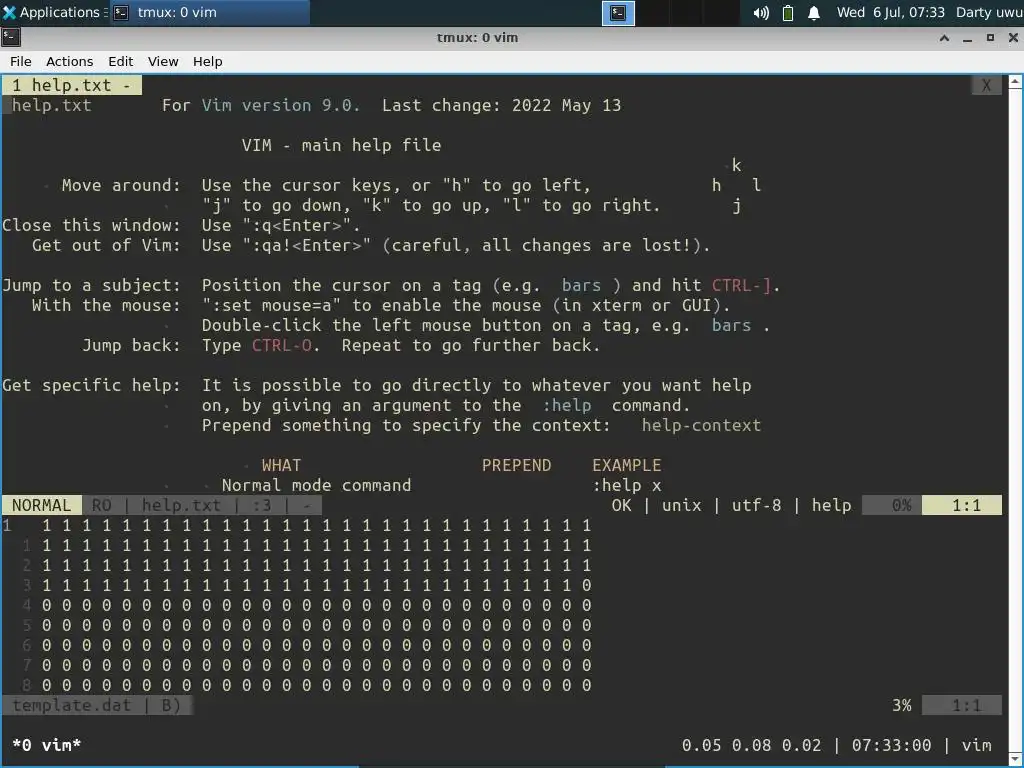Click the OK status entry
Image resolution: width=1024 pixels, height=768 pixels.
(621, 505)
